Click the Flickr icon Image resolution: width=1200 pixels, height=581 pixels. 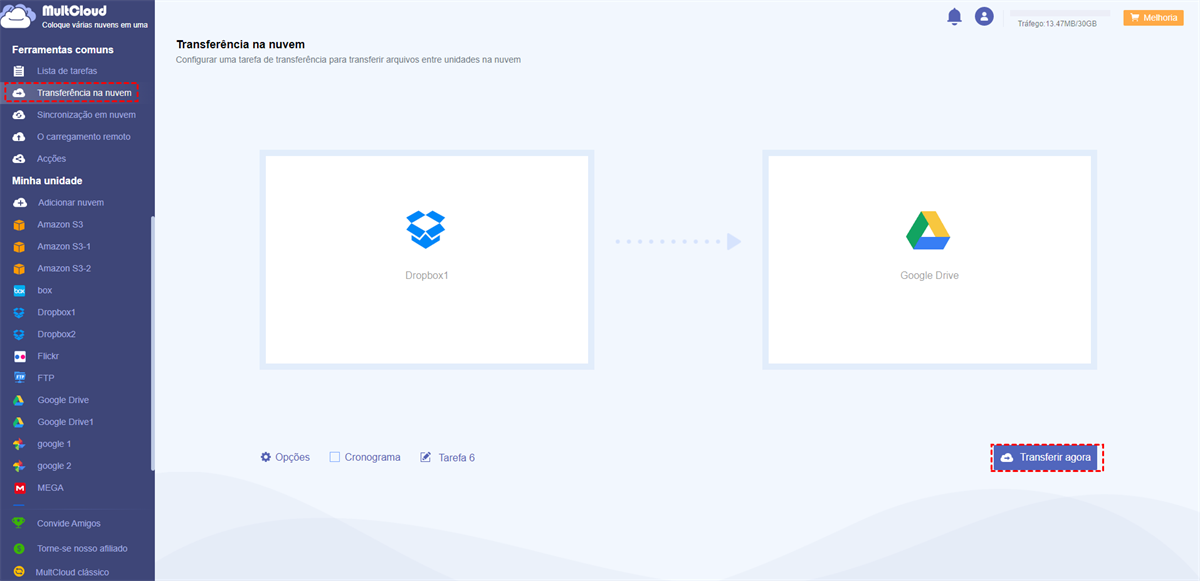(19, 357)
